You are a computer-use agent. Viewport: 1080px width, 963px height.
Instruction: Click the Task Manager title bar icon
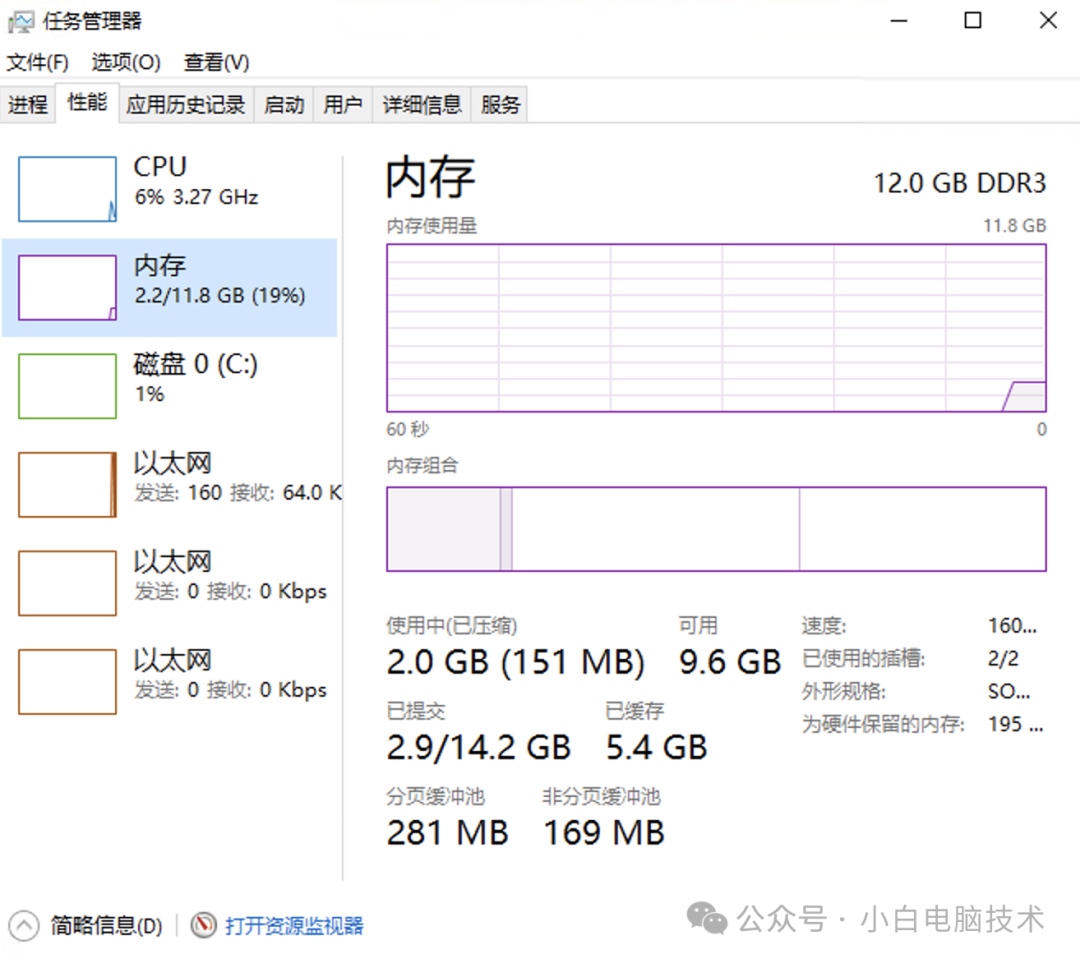pyautogui.click(x=20, y=22)
